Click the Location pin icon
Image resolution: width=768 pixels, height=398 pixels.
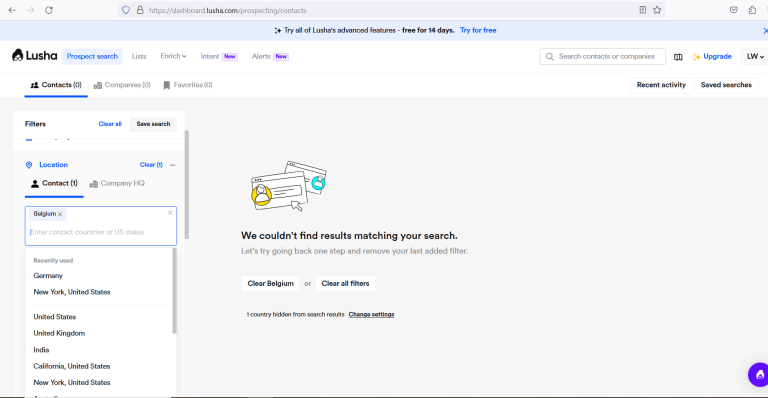29,165
